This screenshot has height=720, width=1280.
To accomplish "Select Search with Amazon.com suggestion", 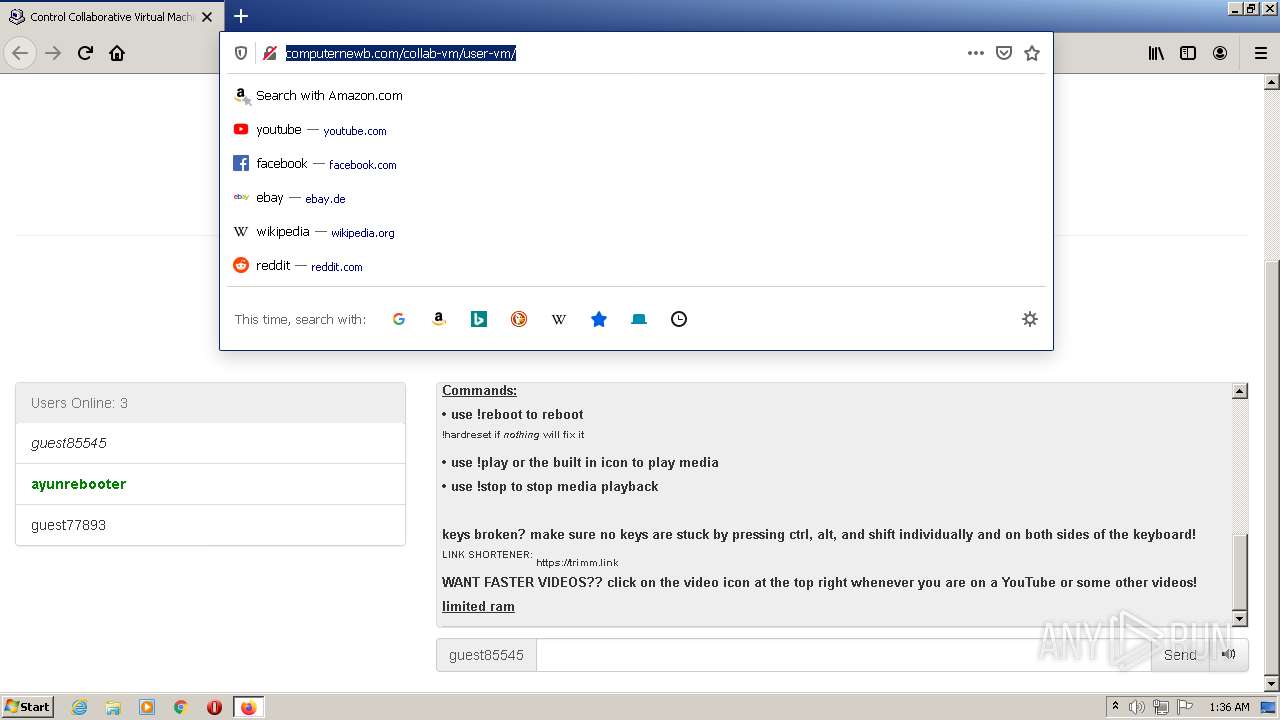I will point(636,96).
